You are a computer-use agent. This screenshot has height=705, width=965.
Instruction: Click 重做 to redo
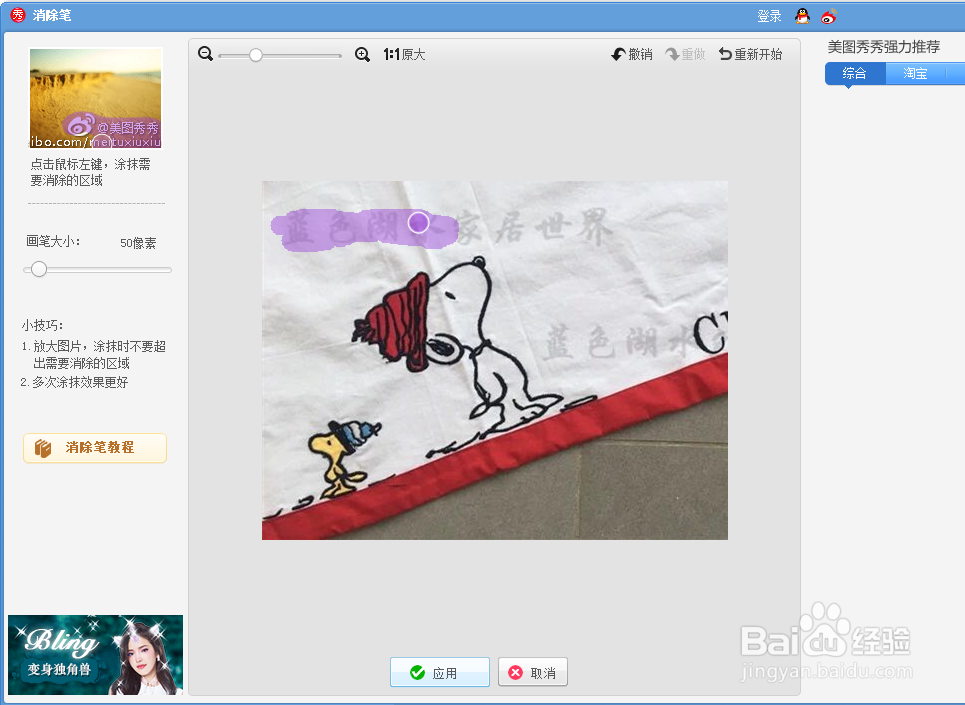pos(685,55)
